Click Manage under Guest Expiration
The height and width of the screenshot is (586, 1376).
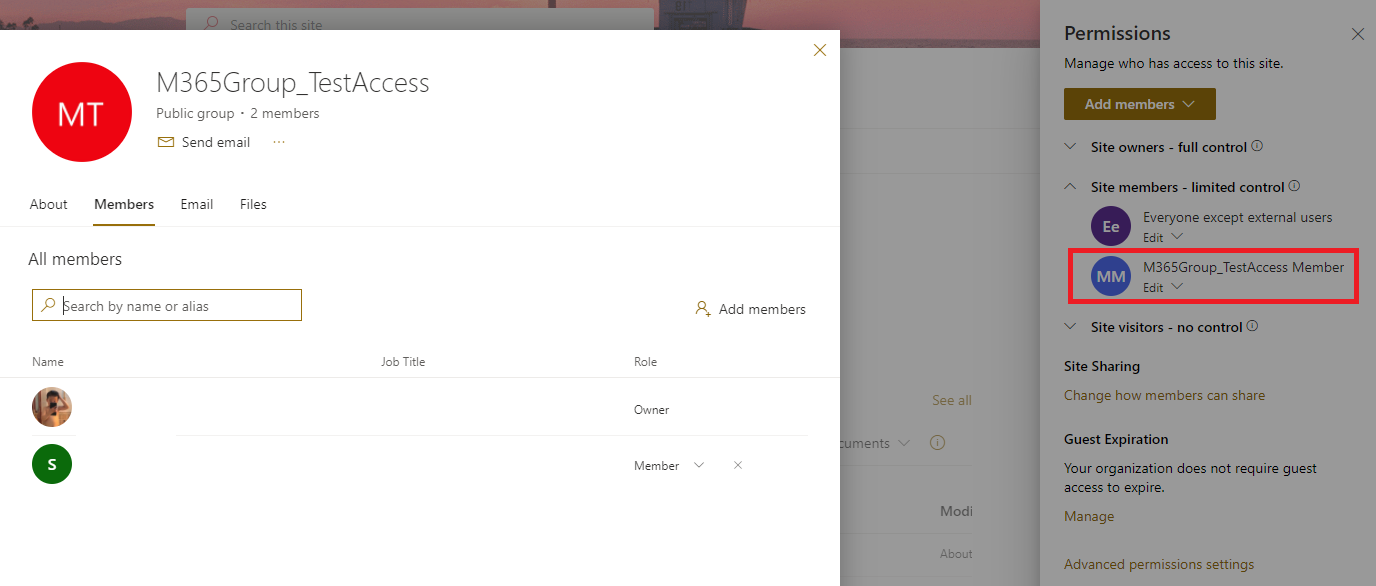tap(1089, 516)
